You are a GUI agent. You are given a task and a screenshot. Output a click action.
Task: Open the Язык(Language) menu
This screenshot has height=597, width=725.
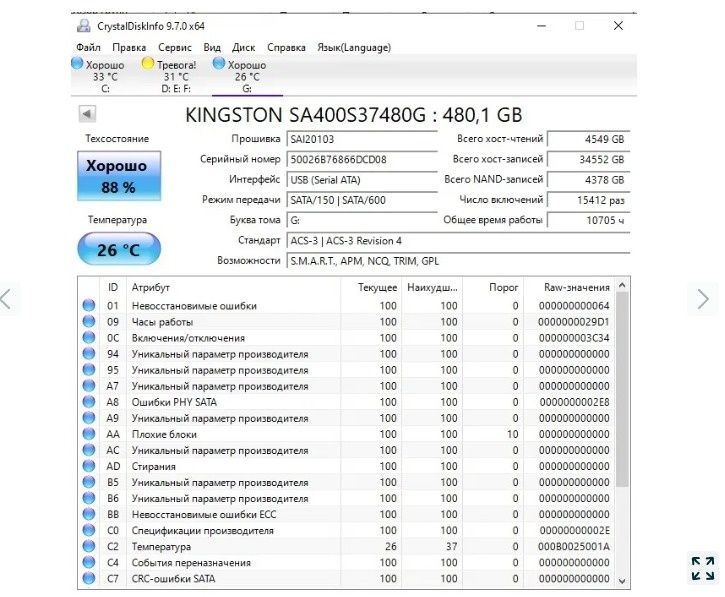coord(354,47)
